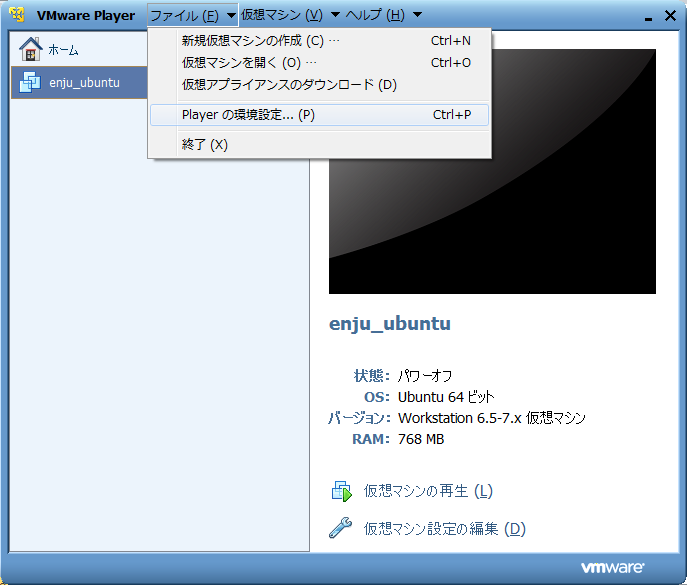Image resolution: width=687 pixels, height=585 pixels.
Task: Click the 768 MB RAM value
Action: (x=421, y=439)
